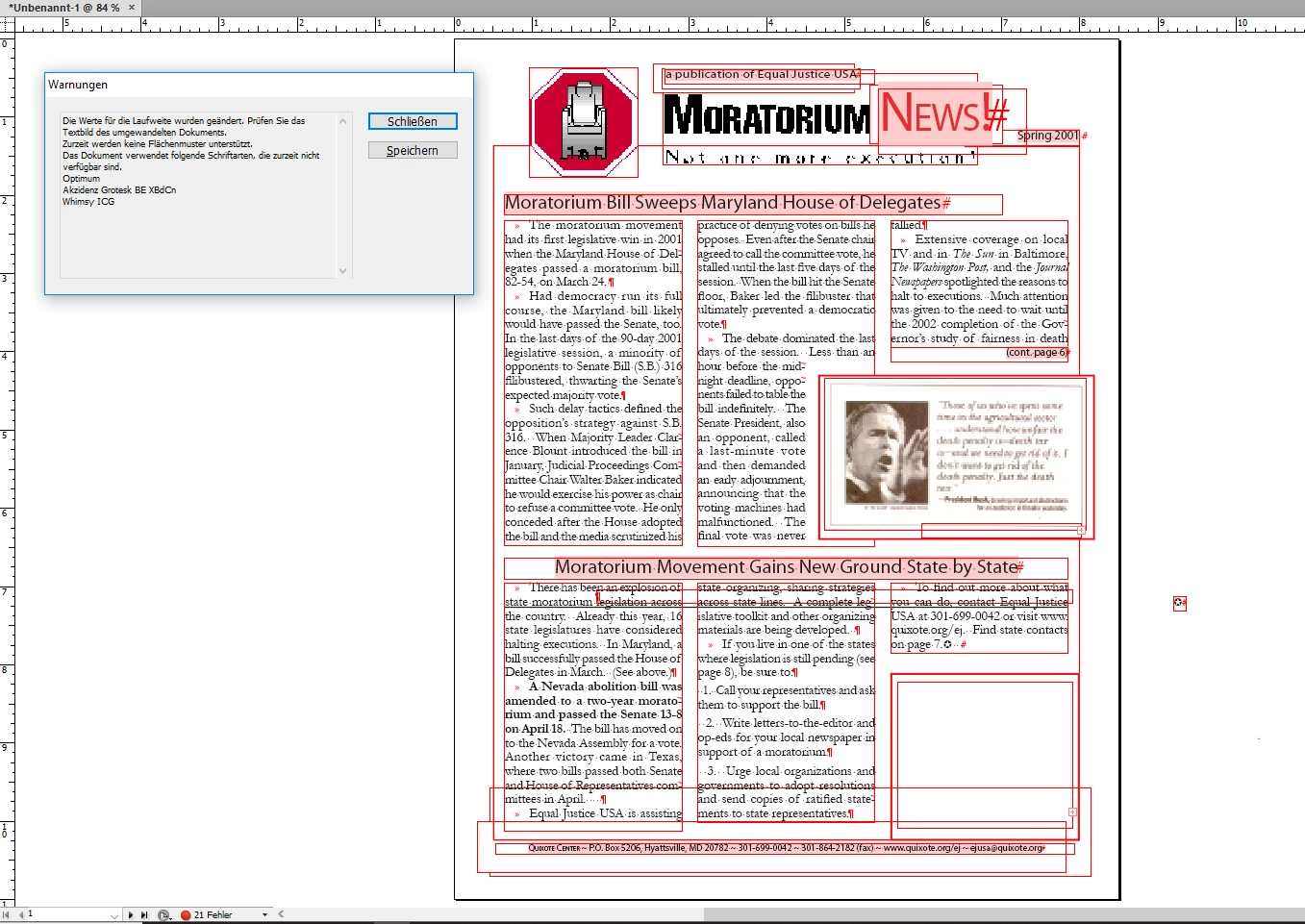Click 'Optimum' missing font line in warnings
The height and width of the screenshot is (924, 1305).
[82, 179]
